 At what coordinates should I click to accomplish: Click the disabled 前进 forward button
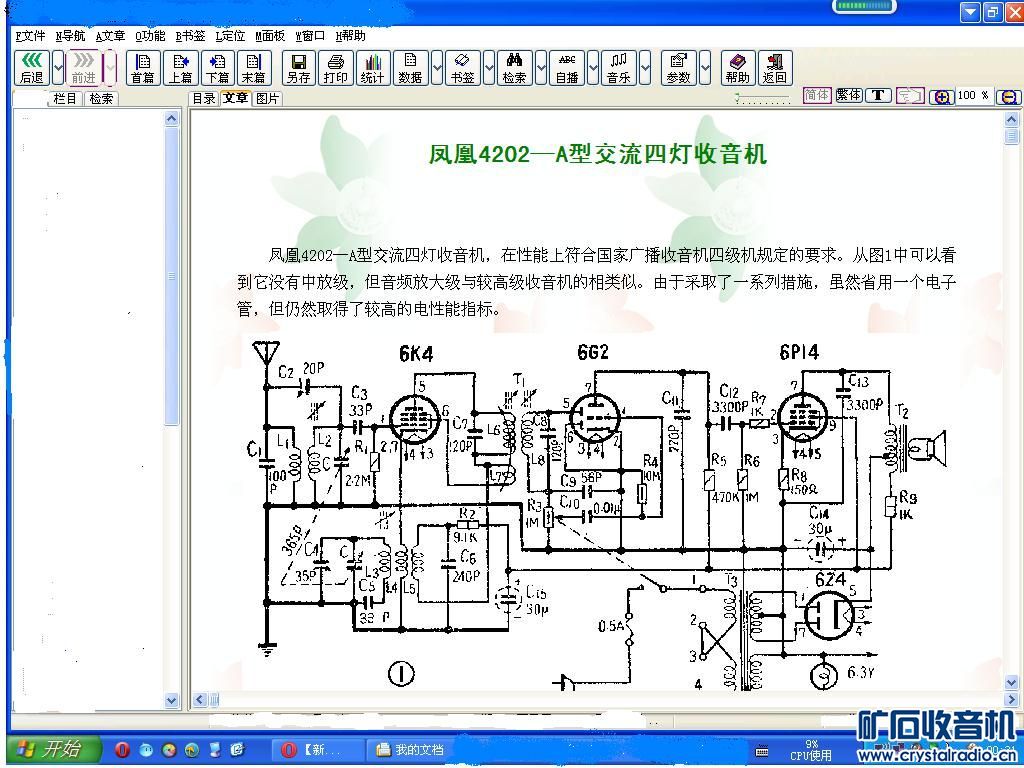[x=84, y=68]
